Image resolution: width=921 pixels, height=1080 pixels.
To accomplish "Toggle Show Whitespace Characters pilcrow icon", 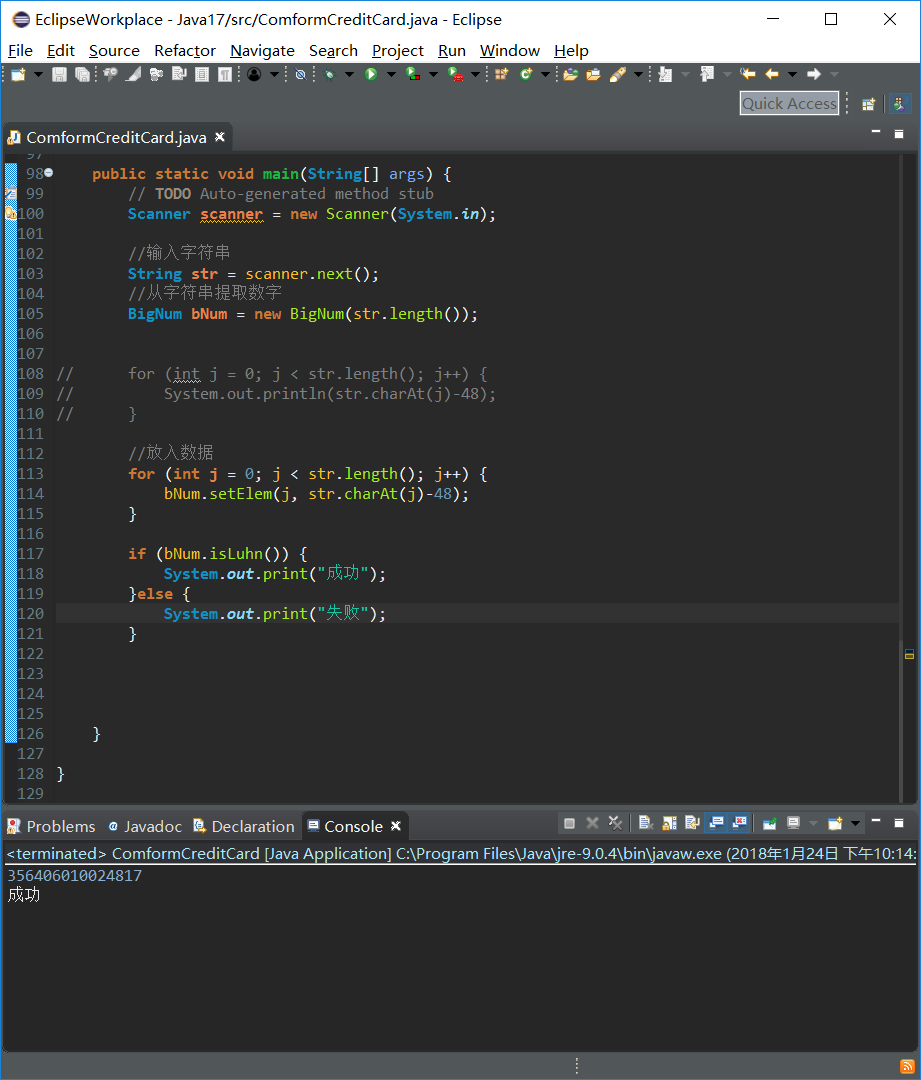I will tap(225, 74).
